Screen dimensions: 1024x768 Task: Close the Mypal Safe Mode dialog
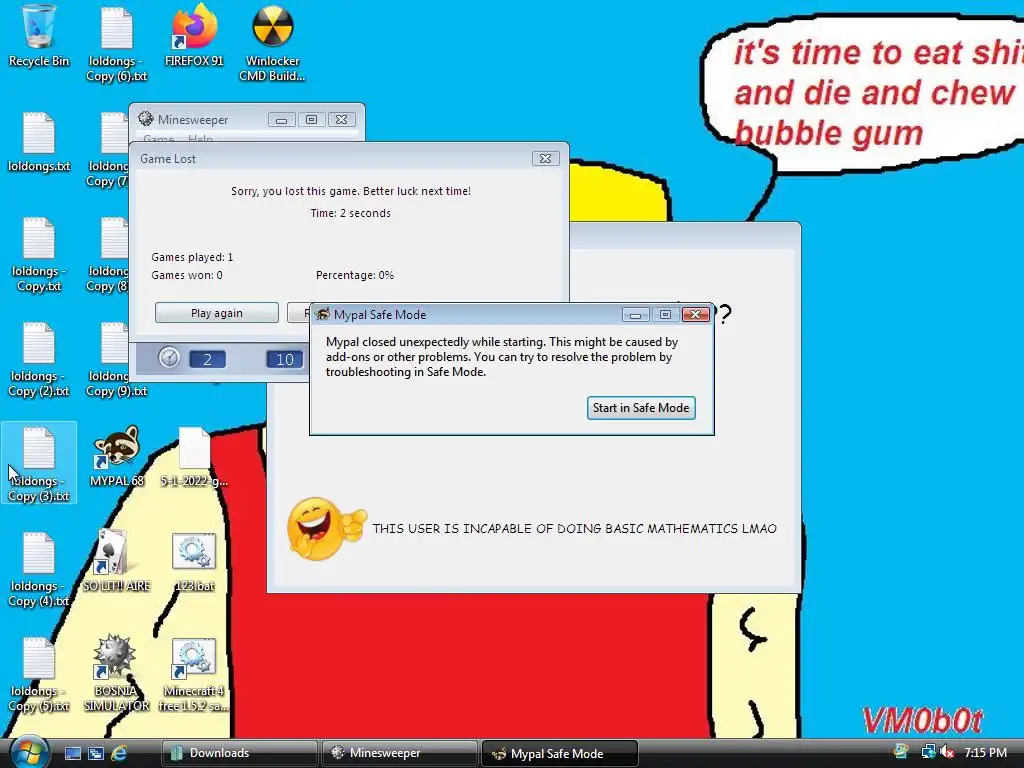tap(696, 314)
